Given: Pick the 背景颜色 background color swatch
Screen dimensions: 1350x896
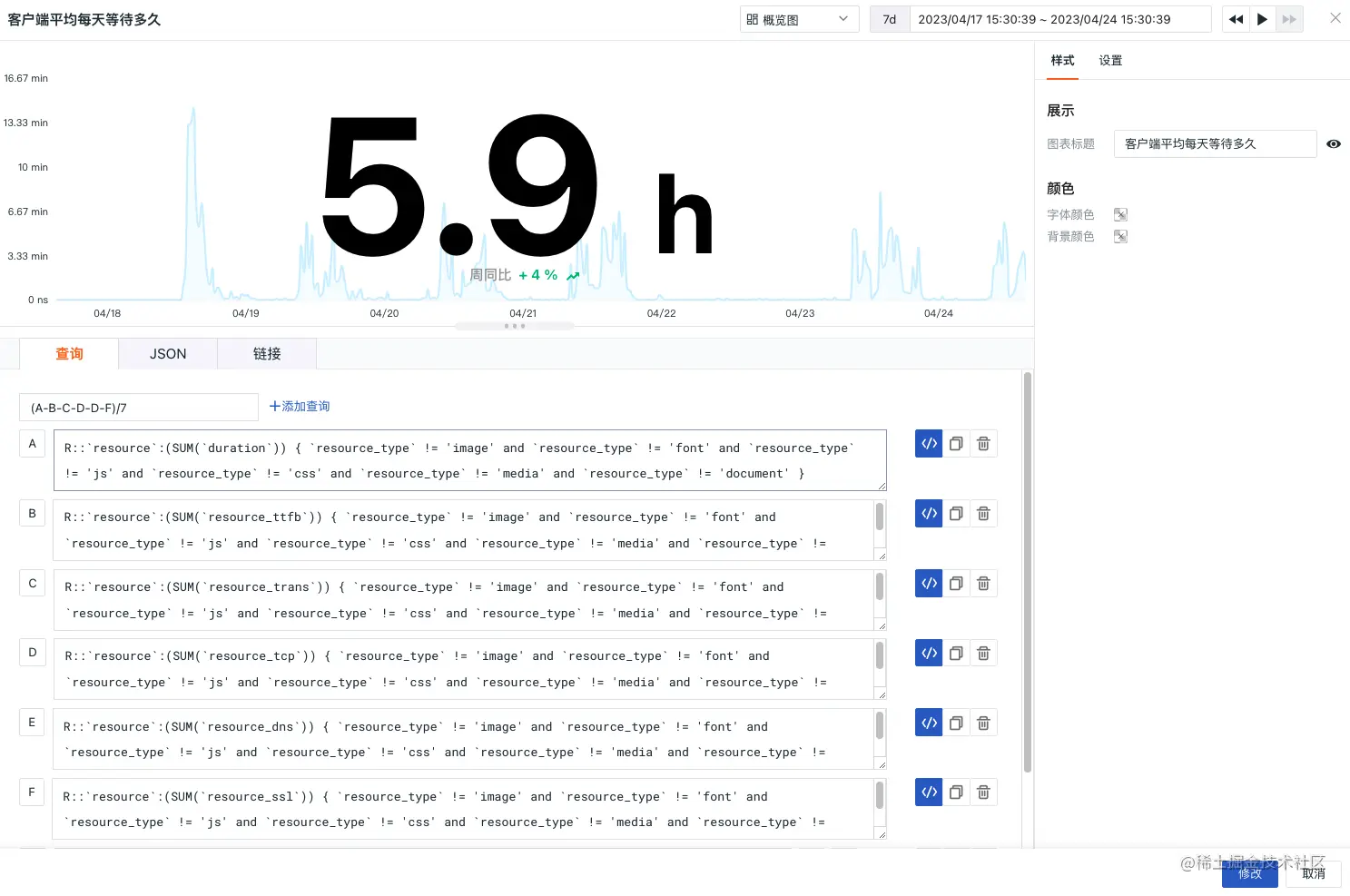Looking at the screenshot, I should (x=1120, y=237).
